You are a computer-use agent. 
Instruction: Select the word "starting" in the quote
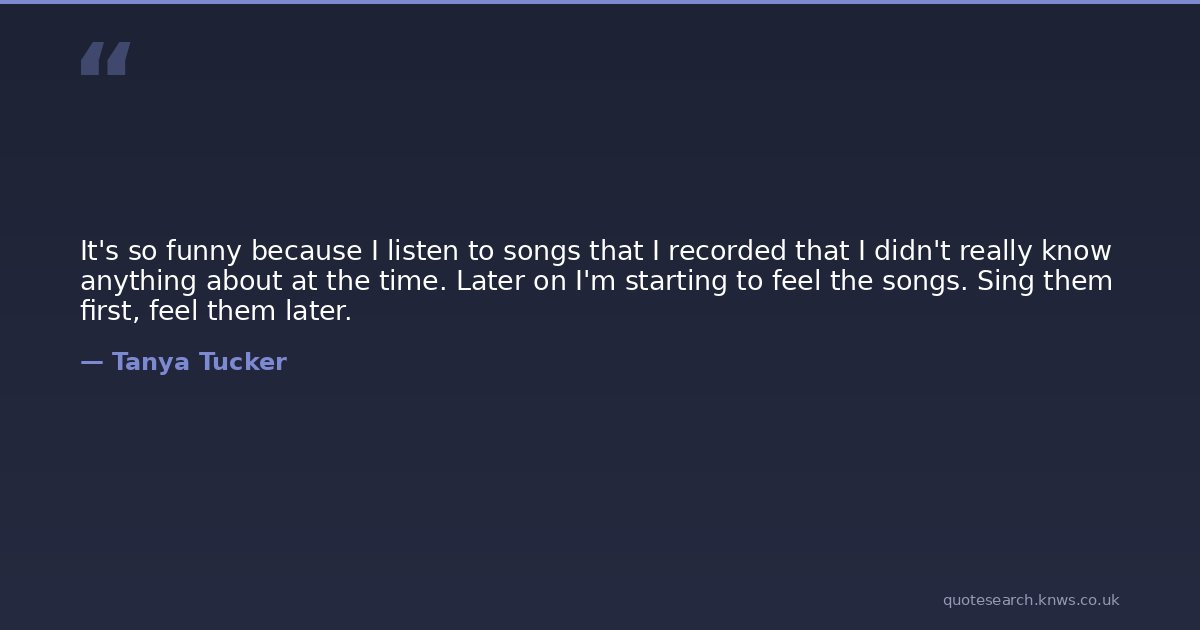tap(677, 281)
